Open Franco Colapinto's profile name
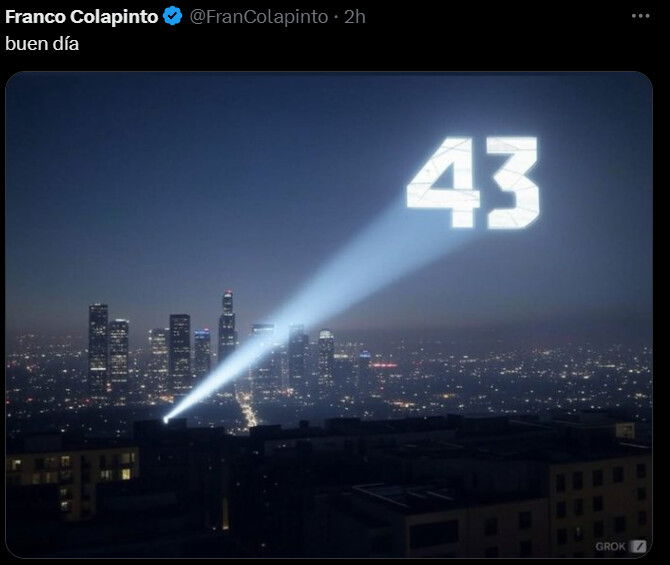Image resolution: width=670 pixels, height=565 pixels. (x=82, y=17)
